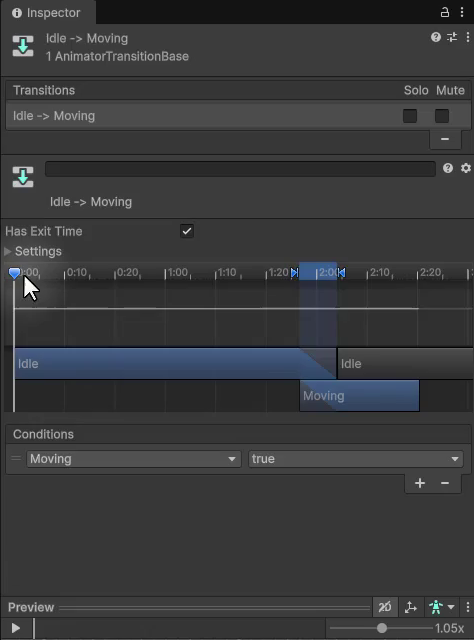Expand the Settings foldout

pyautogui.click(x=7, y=251)
